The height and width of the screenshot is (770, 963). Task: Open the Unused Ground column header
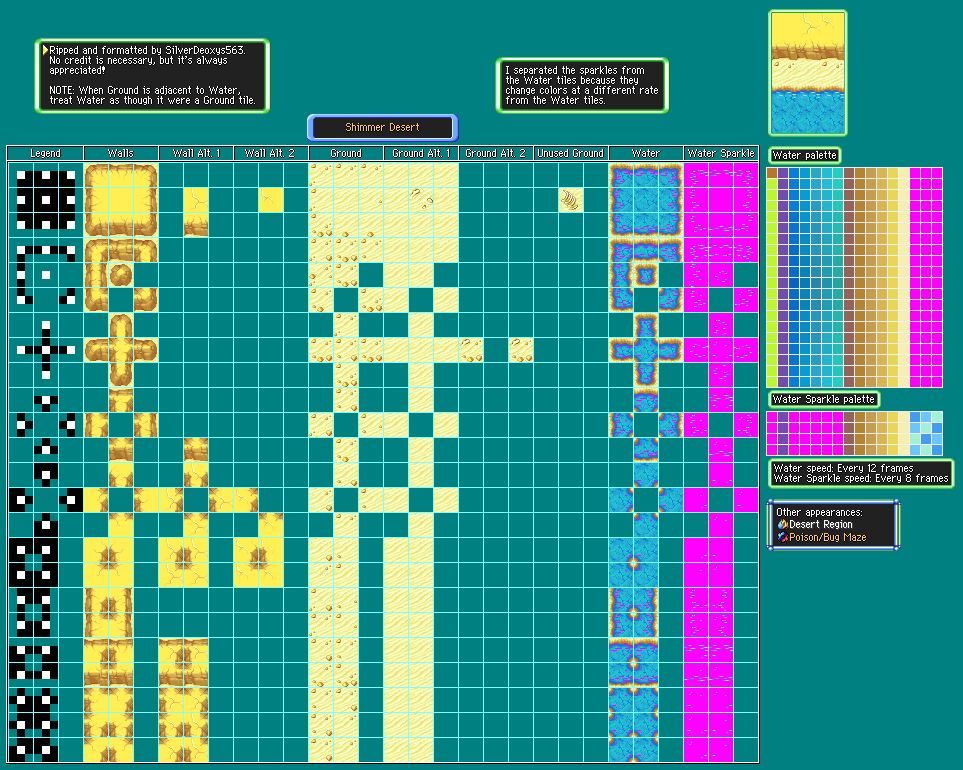pyautogui.click(x=571, y=154)
